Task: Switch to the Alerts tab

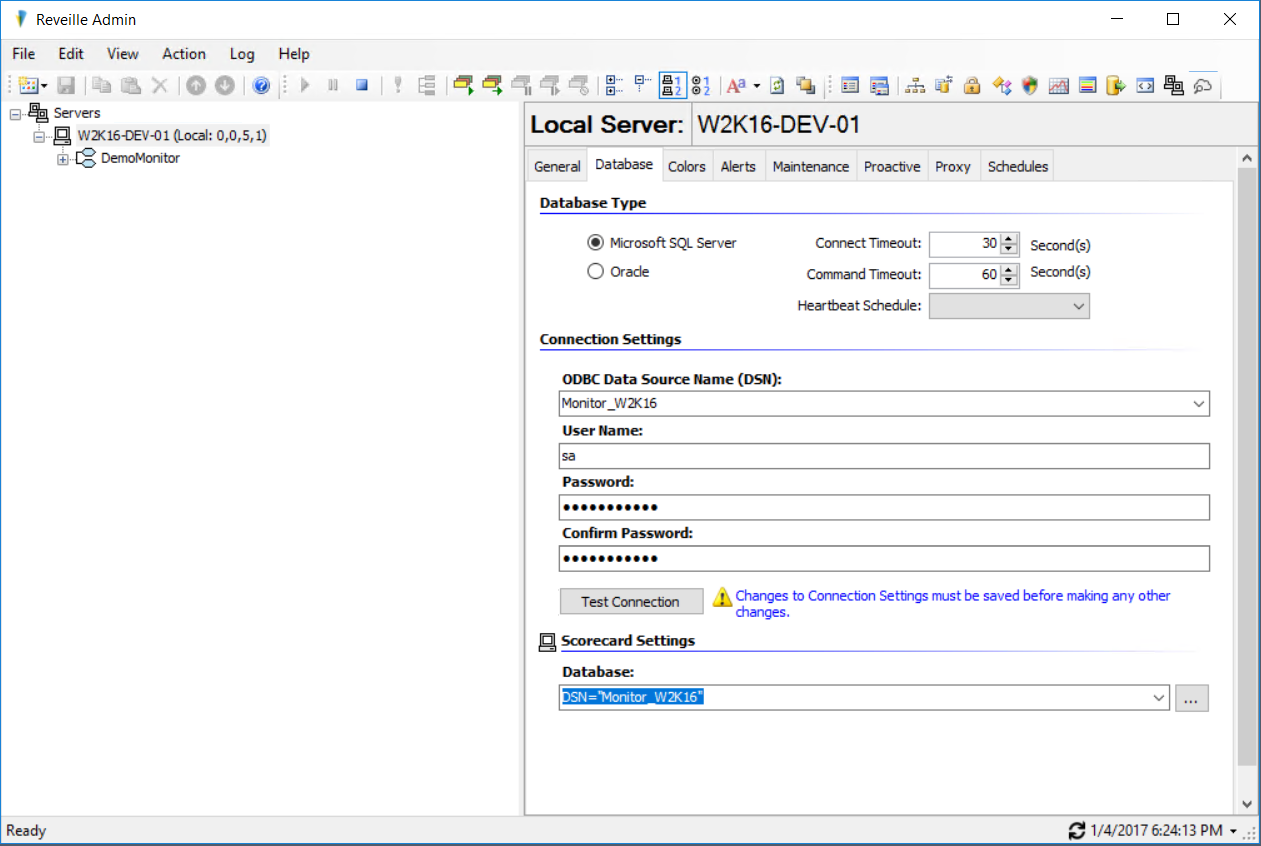Action: coord(738,167)
